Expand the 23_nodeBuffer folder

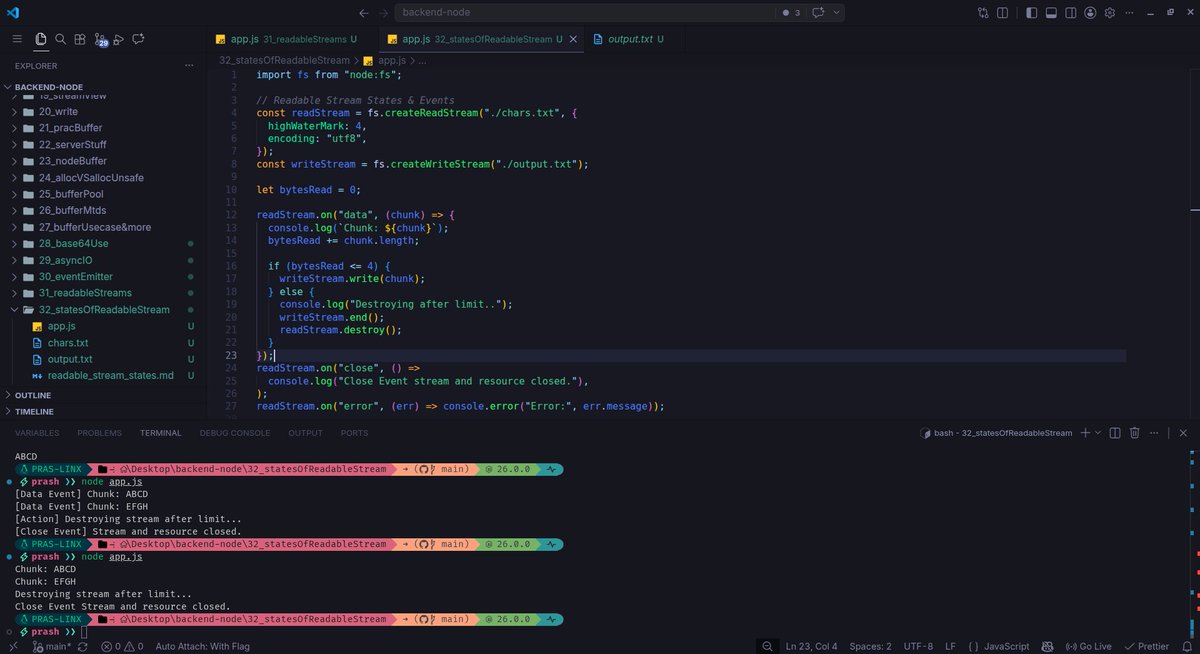coord(102,161)
